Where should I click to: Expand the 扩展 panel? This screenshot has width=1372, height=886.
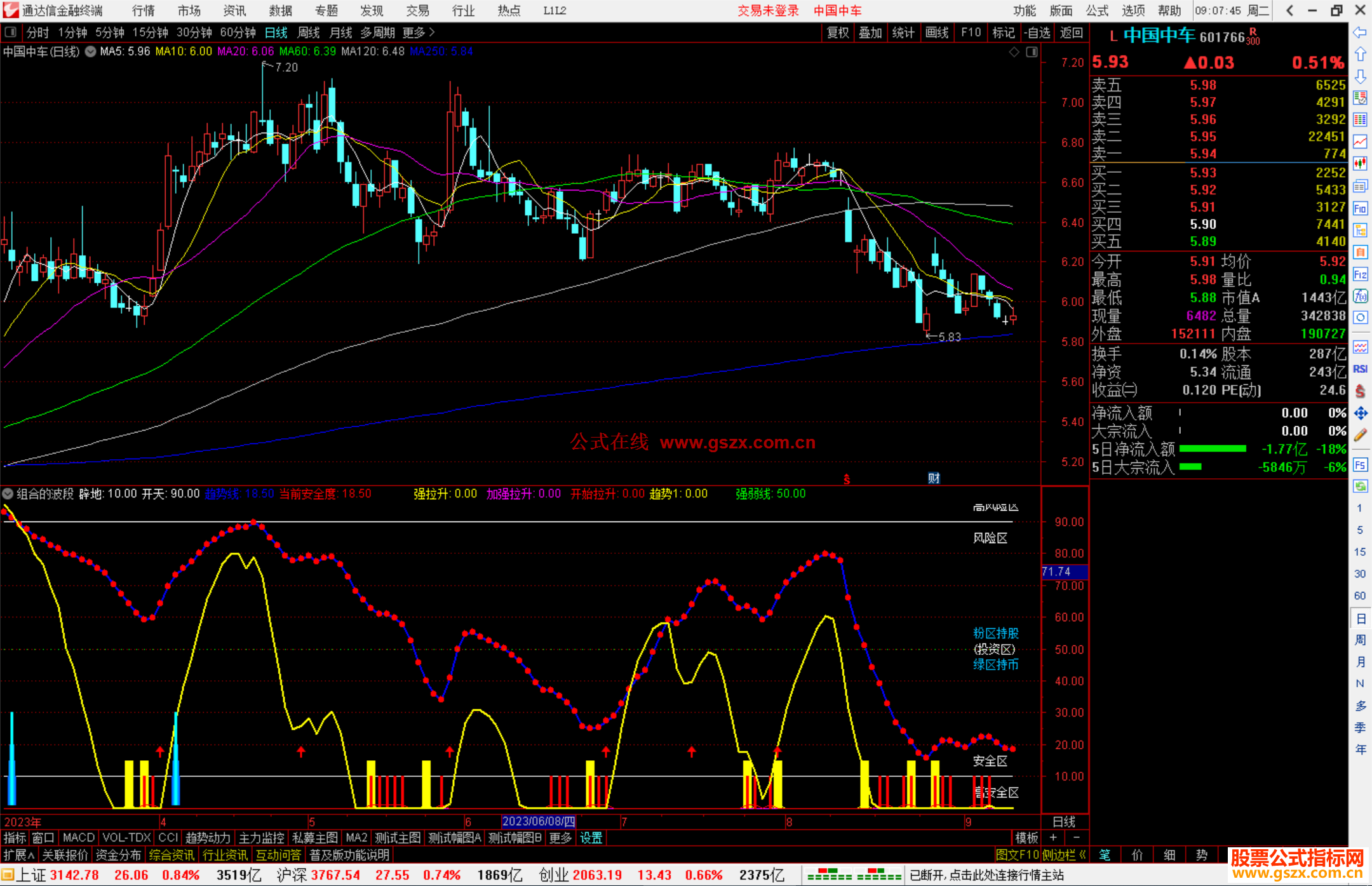coord(18,855)
